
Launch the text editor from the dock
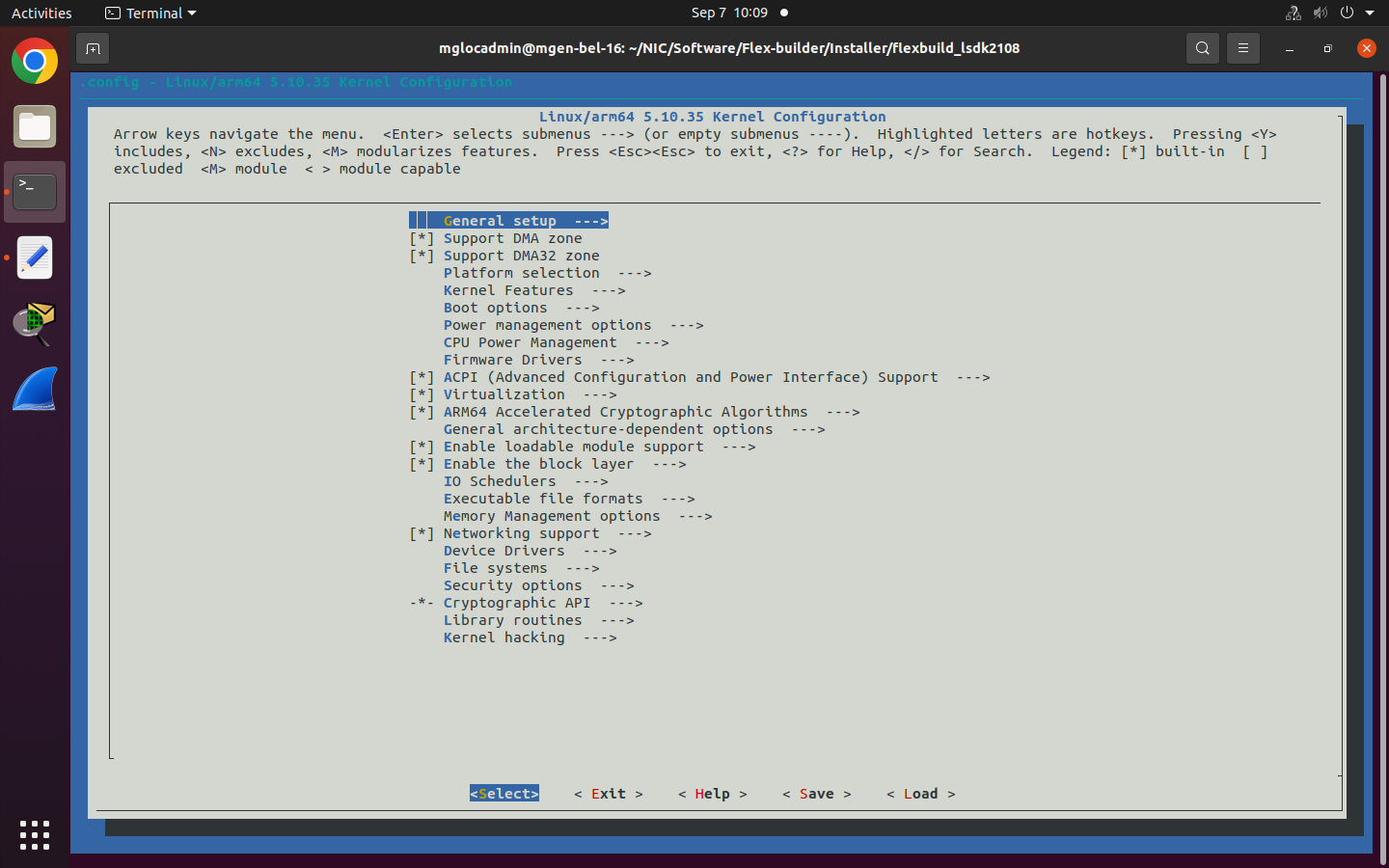[34, 258]
